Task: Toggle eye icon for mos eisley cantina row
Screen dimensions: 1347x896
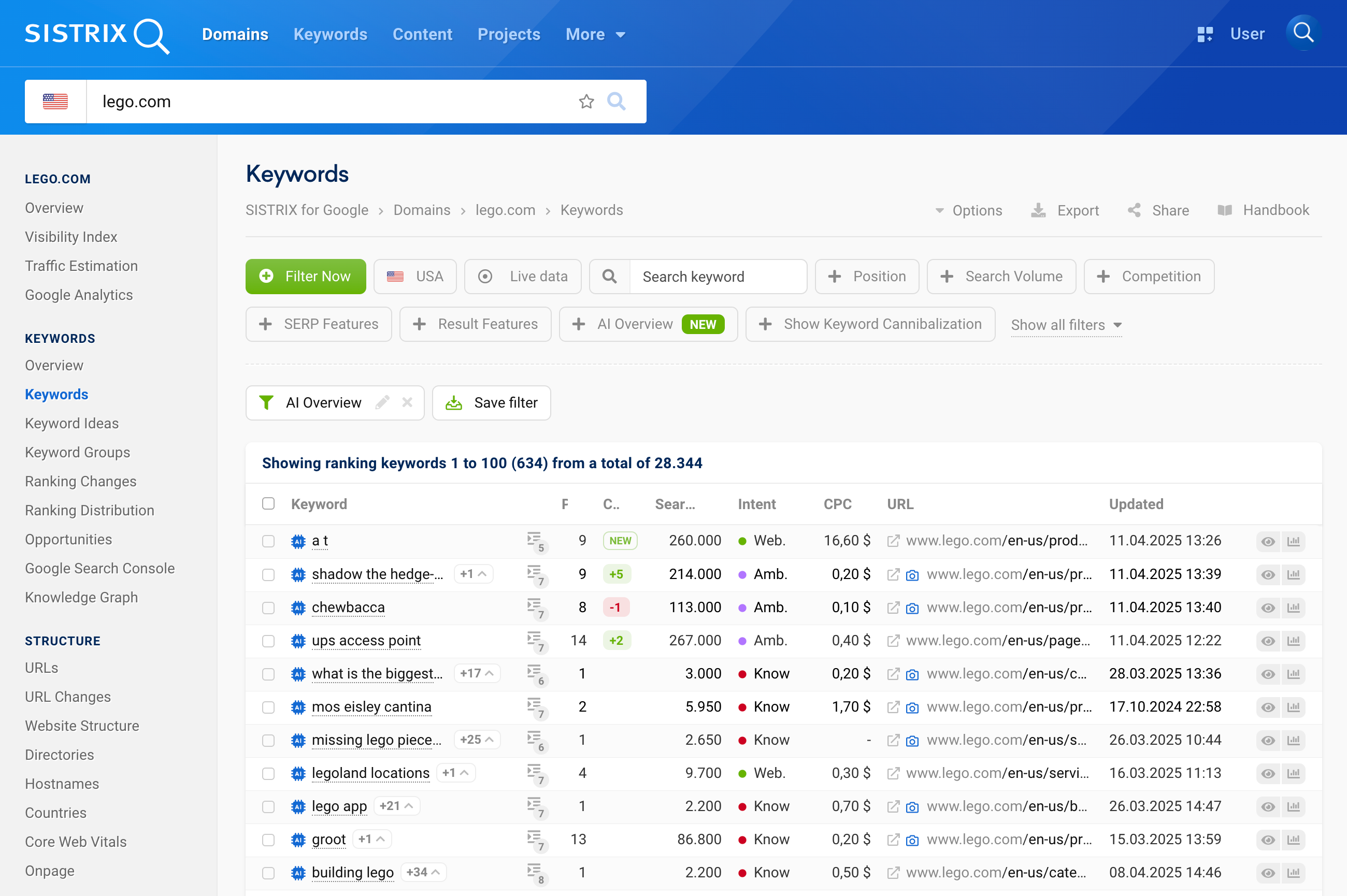Action: (x=1268, y=707)
